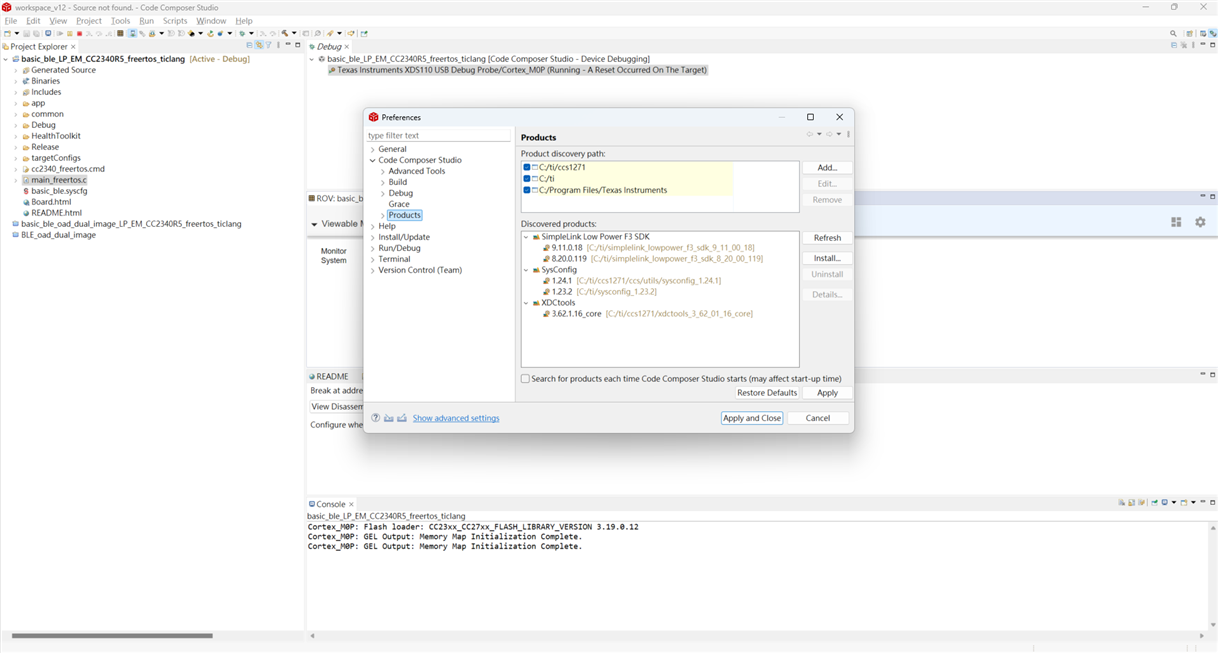Click the import preferences icon
Image resolution: width=1218 pixels, height=653 pixels.
389,418
